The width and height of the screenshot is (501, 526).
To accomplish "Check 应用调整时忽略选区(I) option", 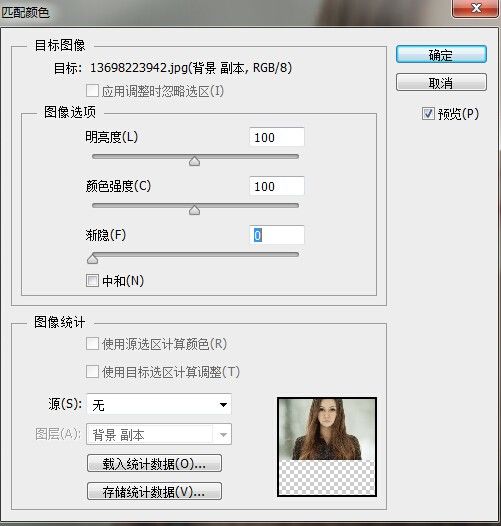I will pyautogui.click(x=92, y=91).
